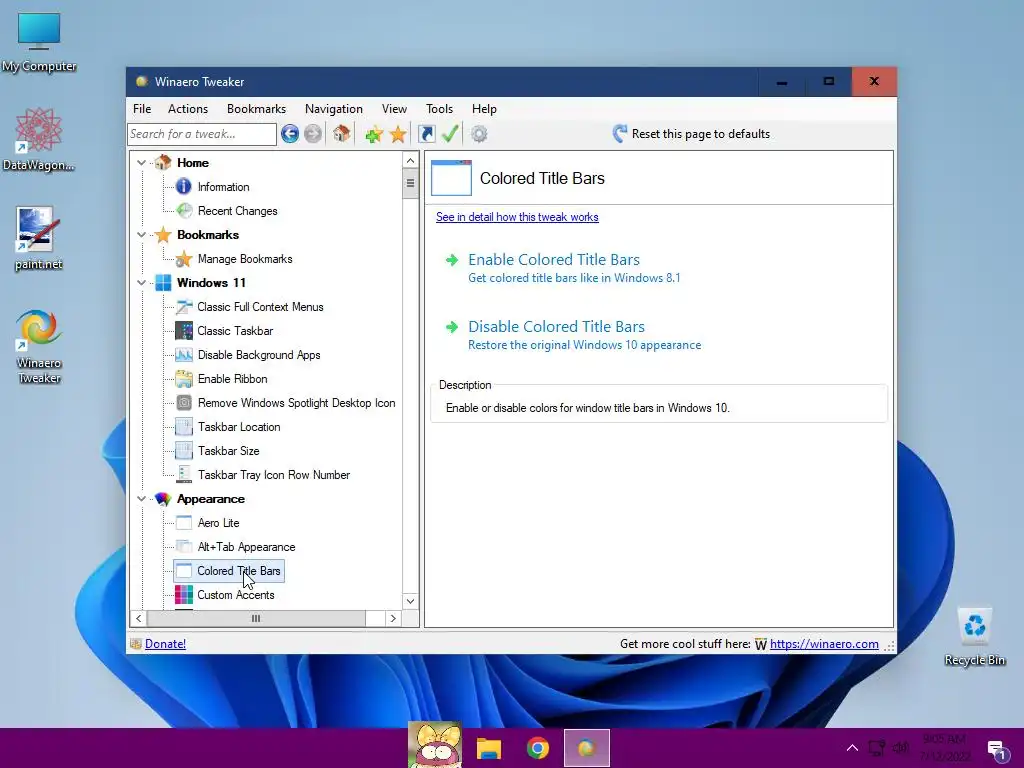Select the DataWagon desktop shortcut

[x=39, y=139]
